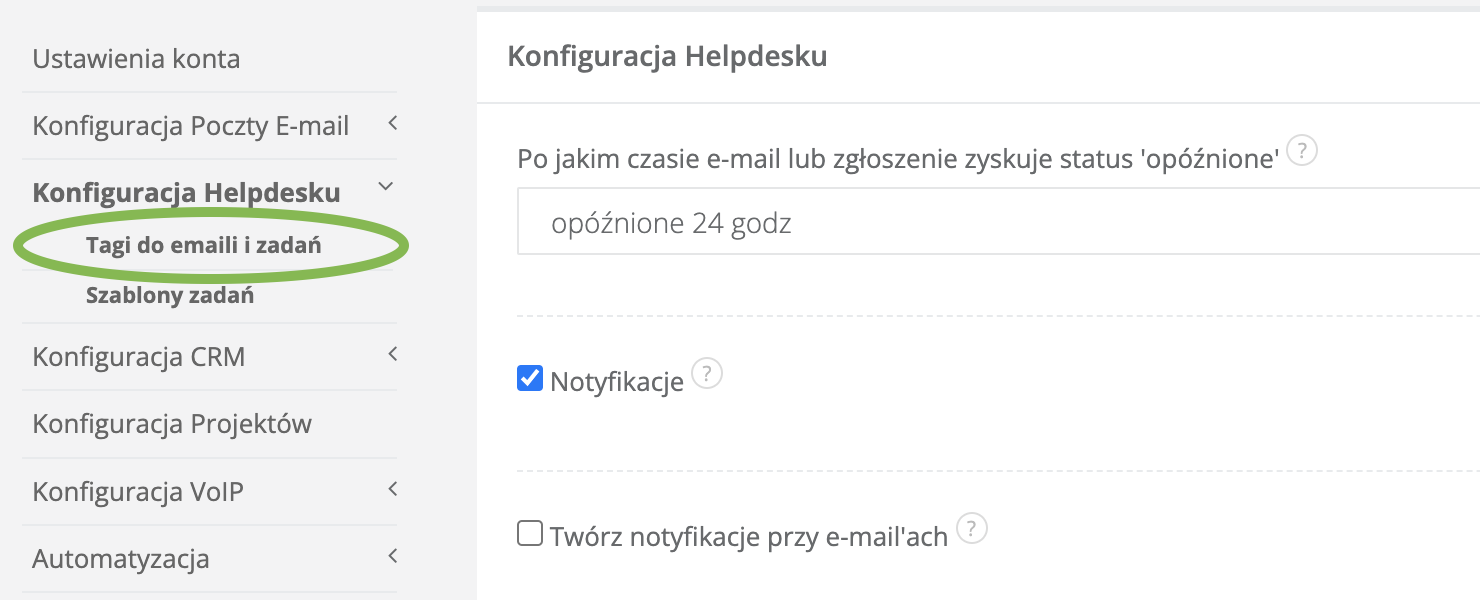
Task: Click help icon next to 'opóźnione' status label
Action: coord(1301,153)
